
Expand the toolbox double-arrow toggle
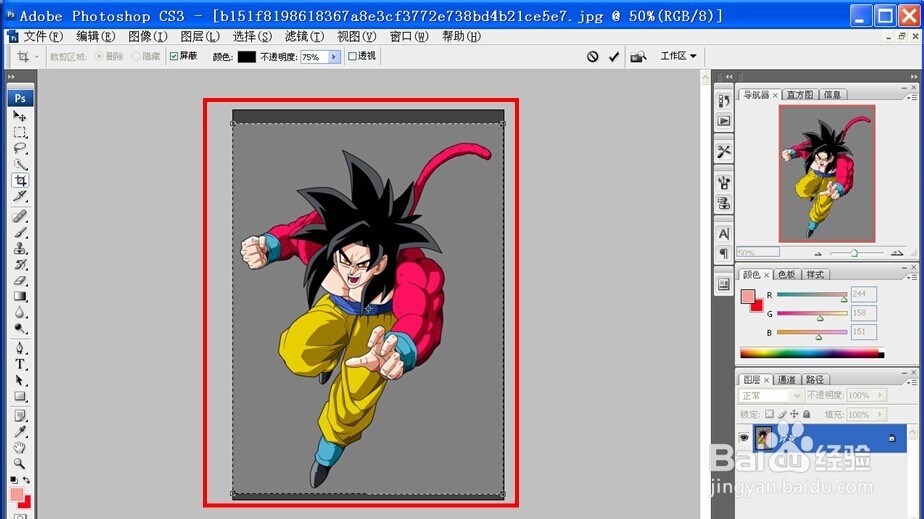pos(11,77)
